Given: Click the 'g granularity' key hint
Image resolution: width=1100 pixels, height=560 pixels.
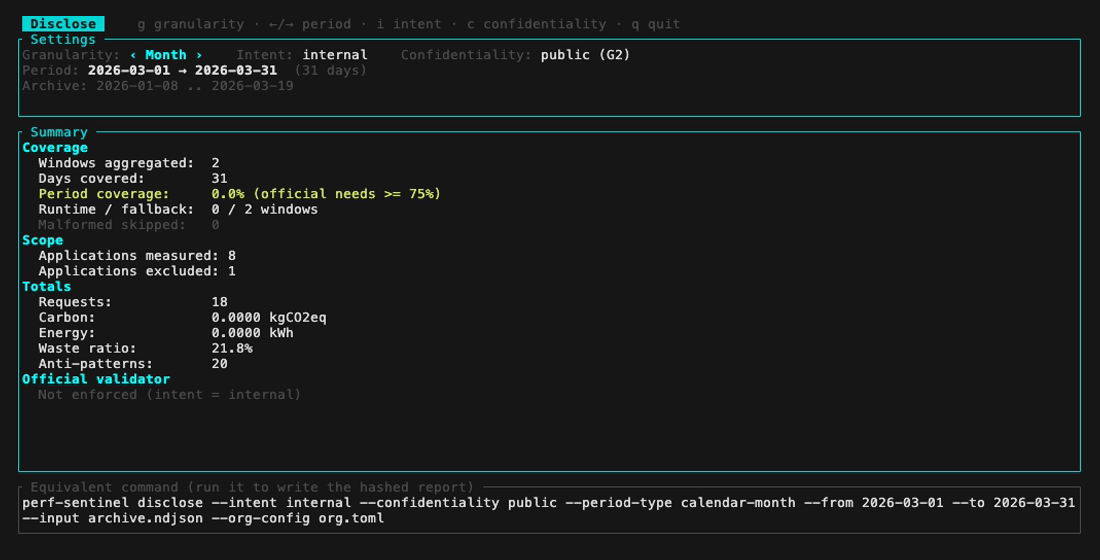Looking at the screenshot, I should click(191, 24).
